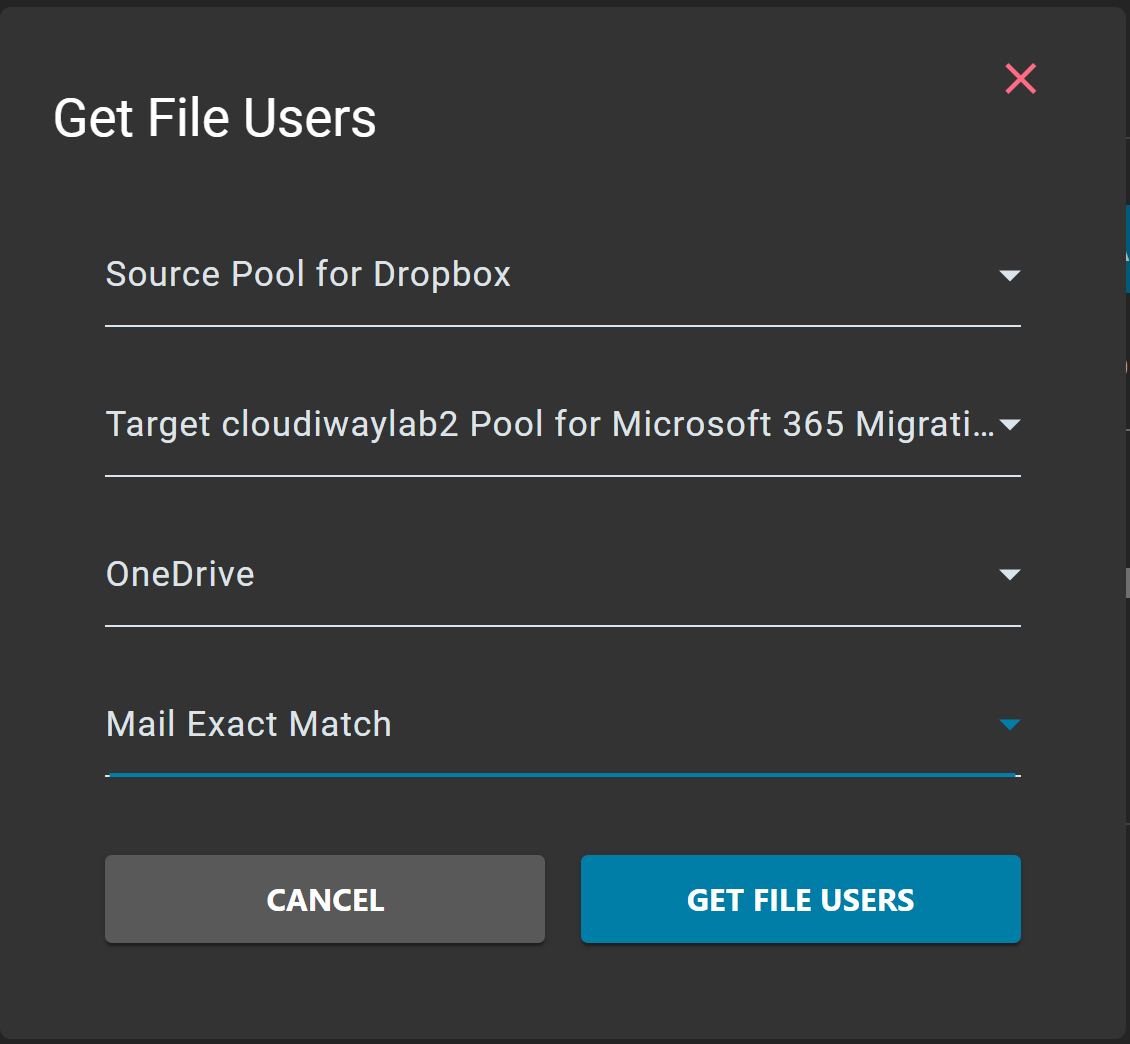Click the Cancel button
The height and width of the screenshot is (1044, 1130).
point(325,899)
